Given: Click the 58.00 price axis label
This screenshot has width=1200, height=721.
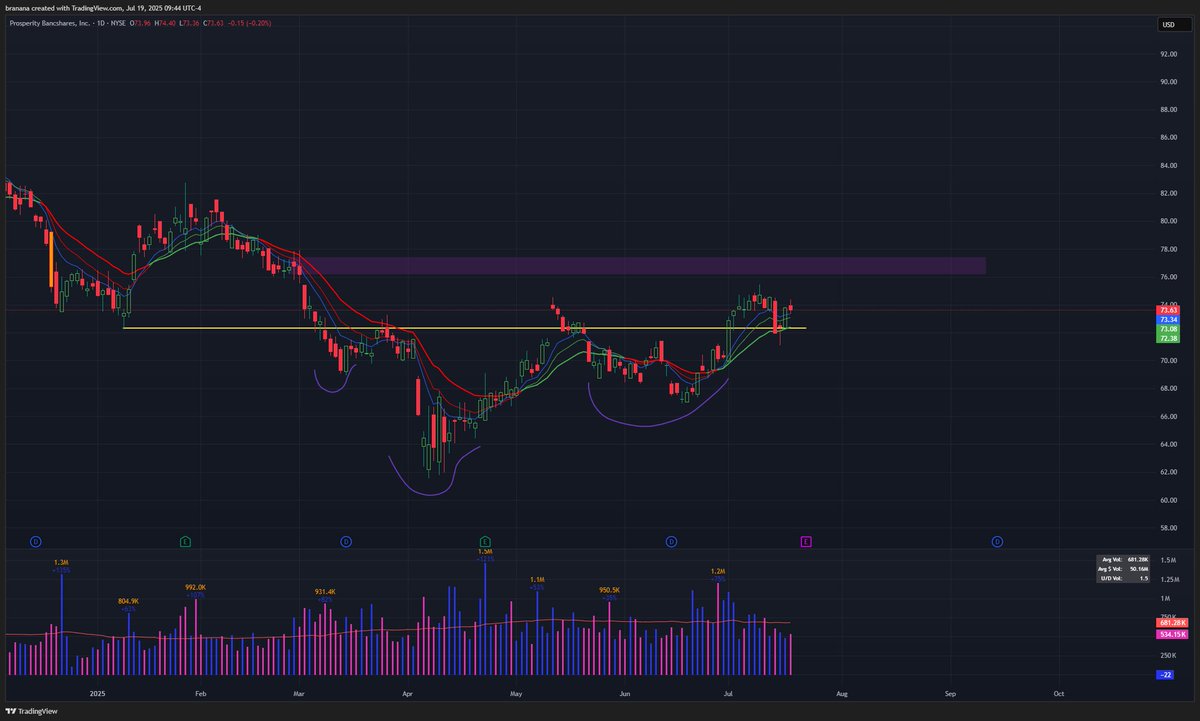Looking at the screenshot, I should (1168, 527).
